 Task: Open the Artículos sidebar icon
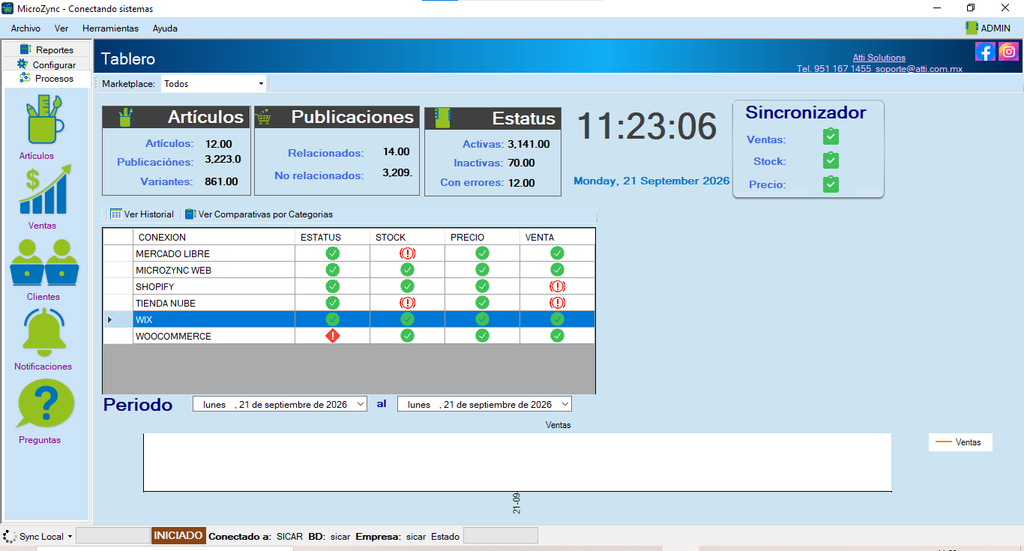[x=44, y=120]
